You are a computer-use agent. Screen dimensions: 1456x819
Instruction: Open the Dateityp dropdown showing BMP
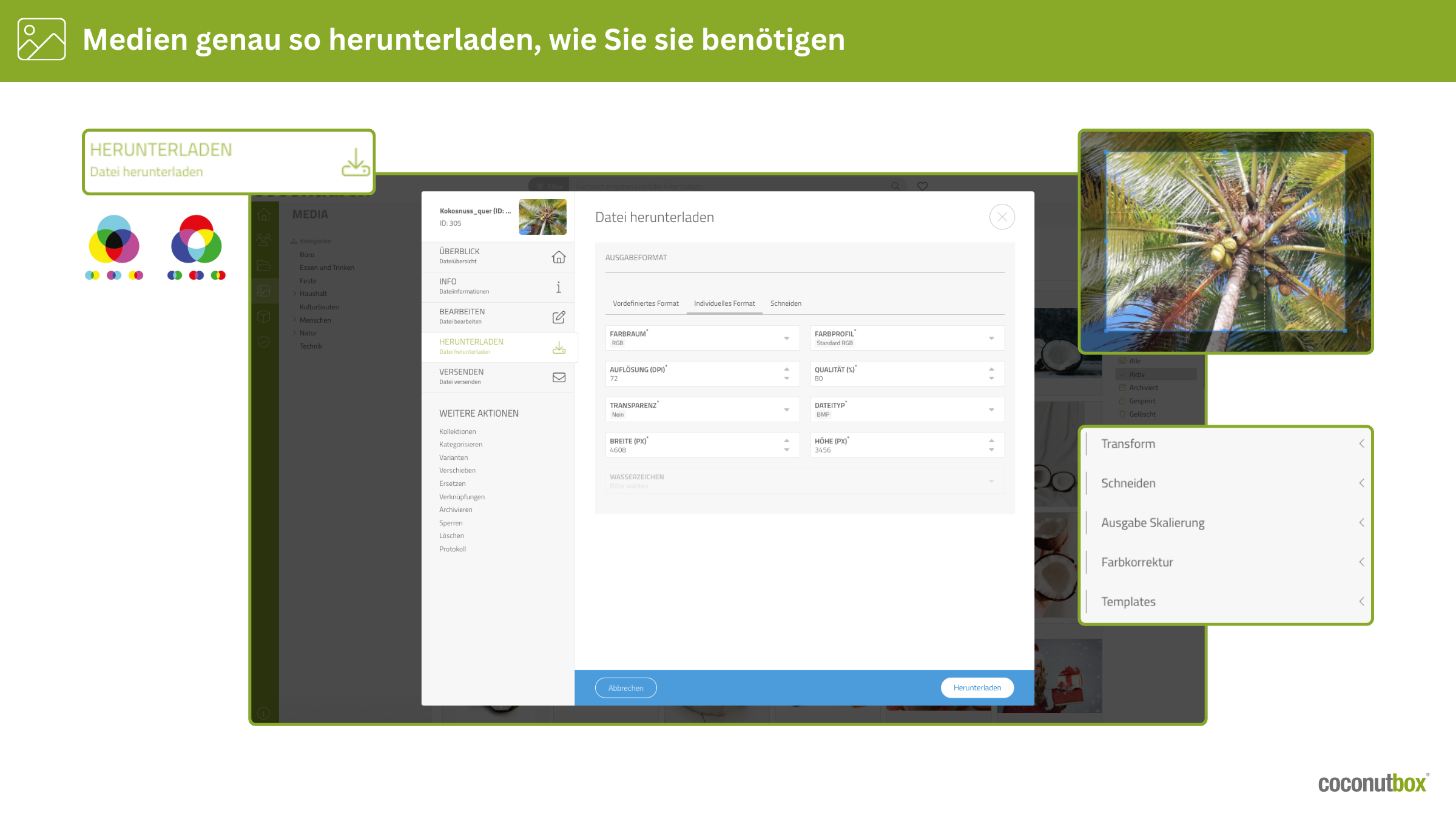pos(991,409)
